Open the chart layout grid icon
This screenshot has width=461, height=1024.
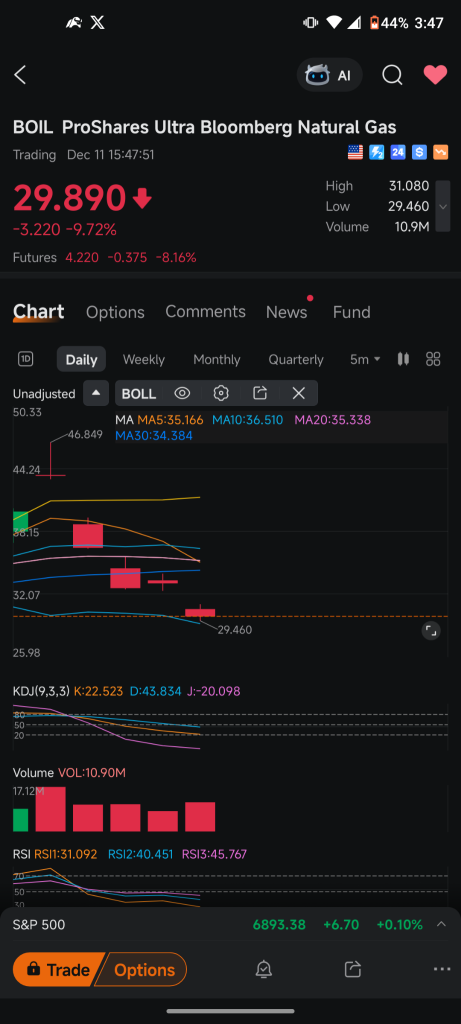(433, 359)
